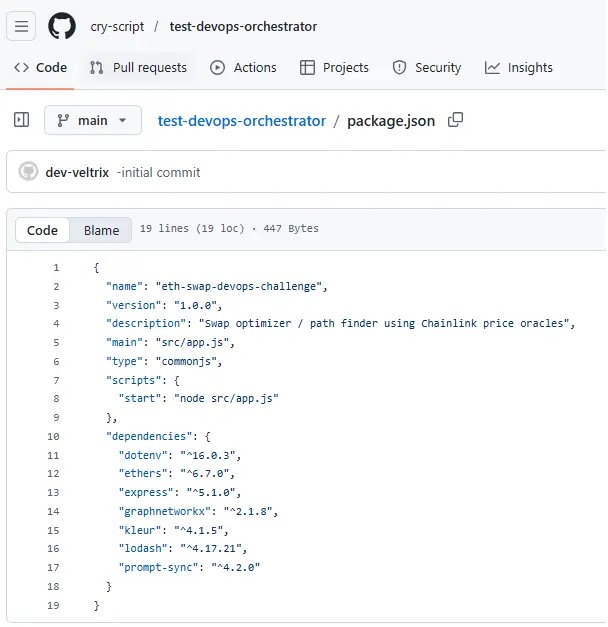Image resolution: width=608 pixels, height=627 pixels.
Task: Open the -initial commit message link
Action: click(x=158, y=172)
